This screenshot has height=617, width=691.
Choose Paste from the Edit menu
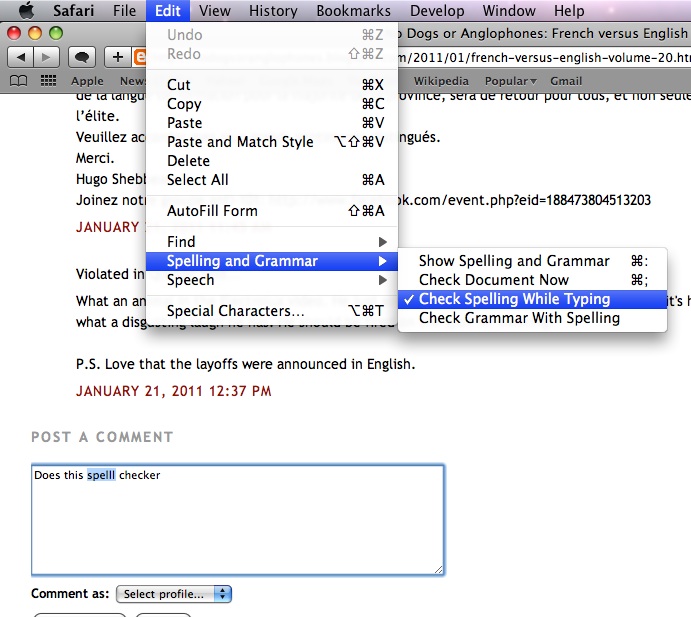[272, 123]
